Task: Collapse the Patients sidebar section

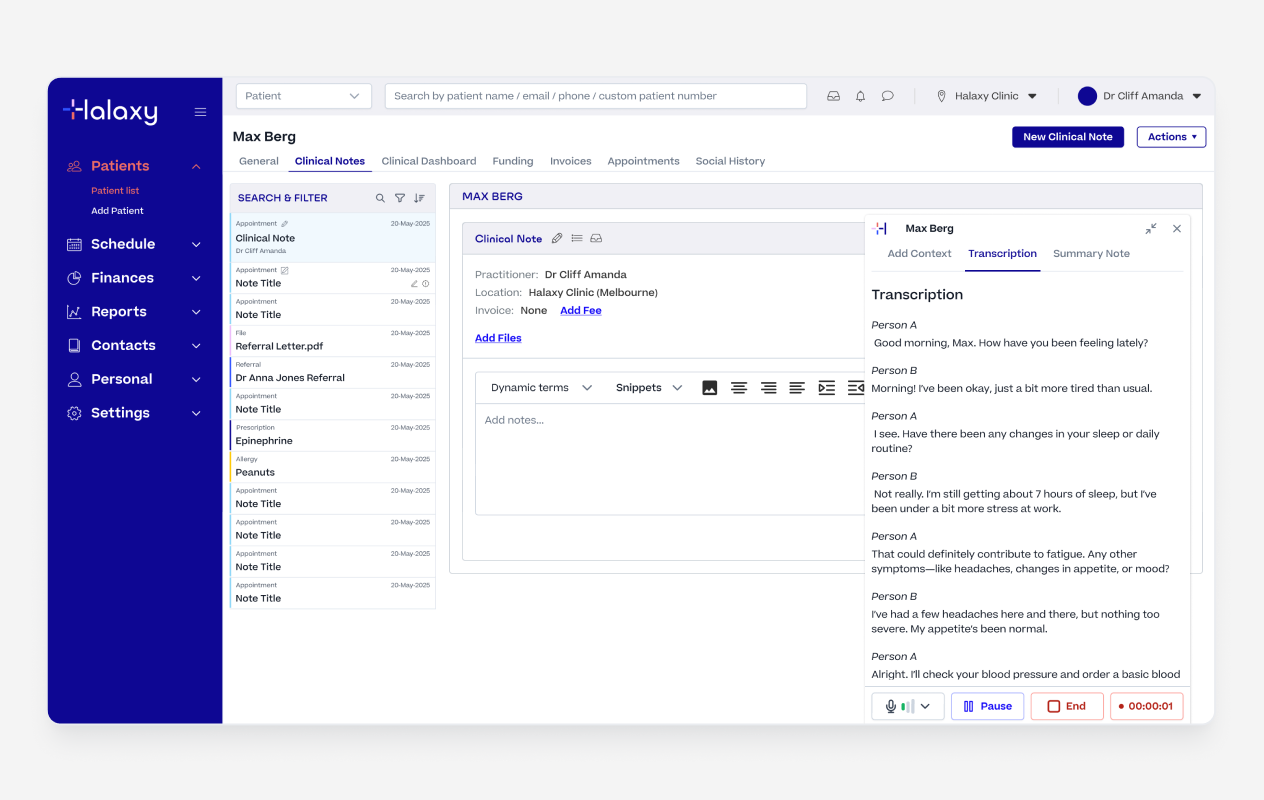Action: [x=196, y=166]
